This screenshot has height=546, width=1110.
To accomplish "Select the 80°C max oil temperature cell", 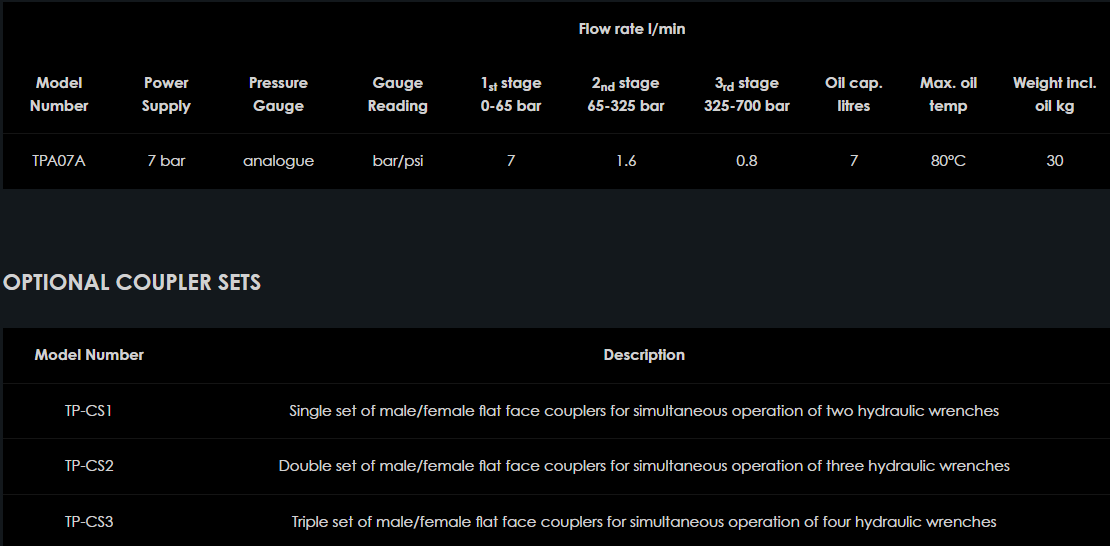I will point(948,161).
